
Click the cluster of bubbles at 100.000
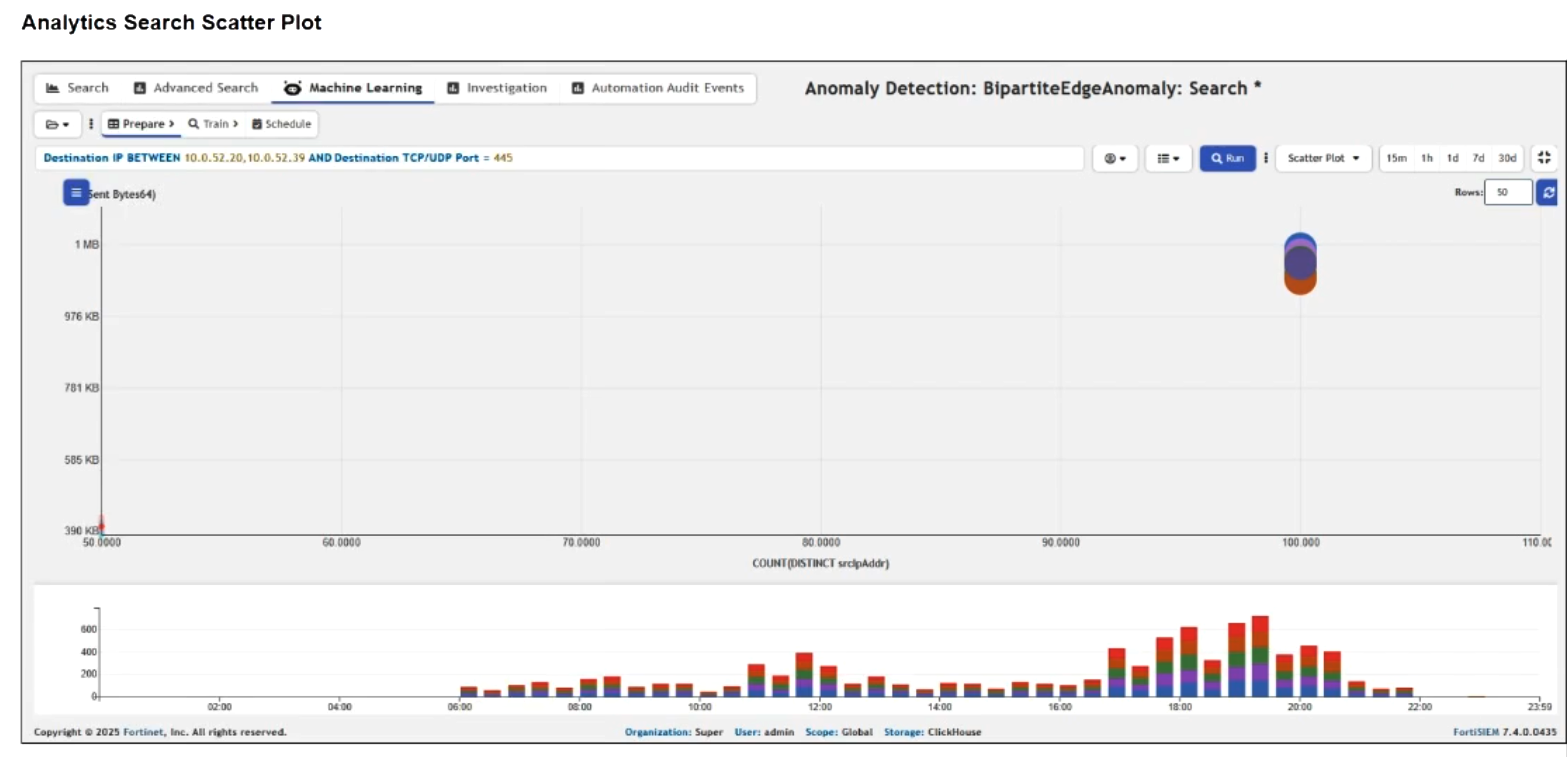coord(1300,264)
